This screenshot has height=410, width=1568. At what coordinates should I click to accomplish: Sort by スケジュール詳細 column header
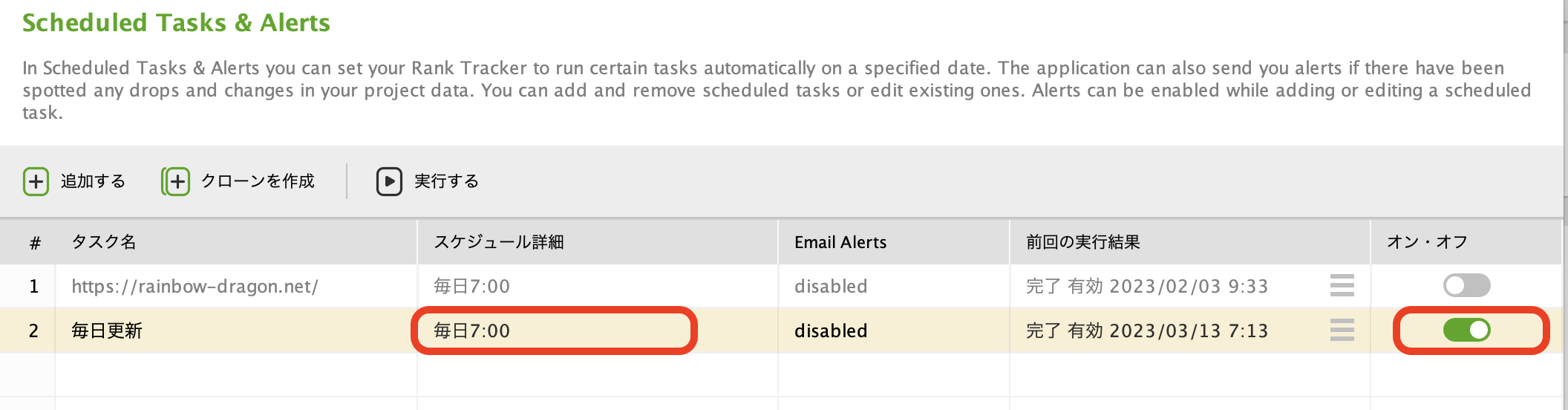(x=498, y=242)
